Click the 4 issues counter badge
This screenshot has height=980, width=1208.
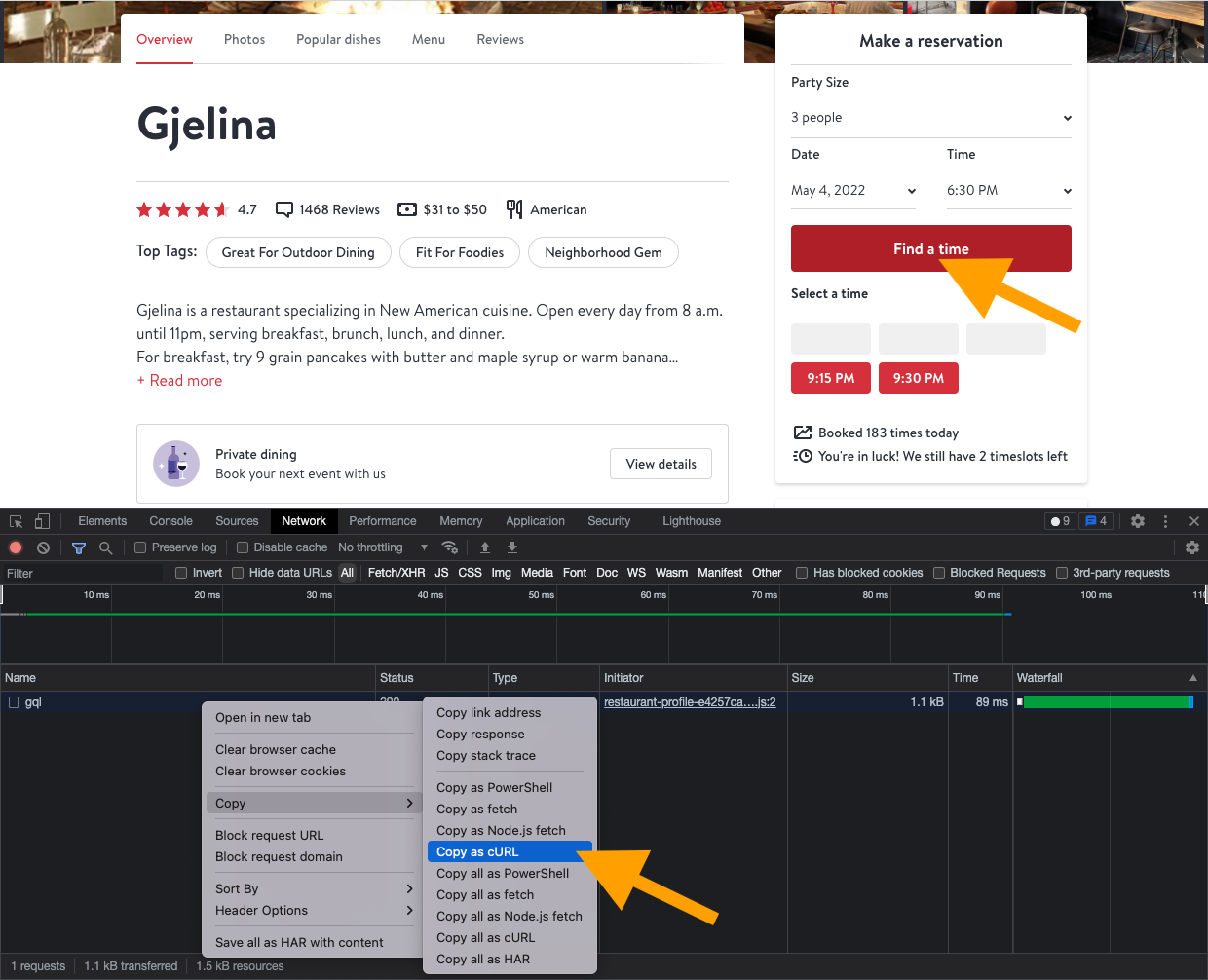1096,521
